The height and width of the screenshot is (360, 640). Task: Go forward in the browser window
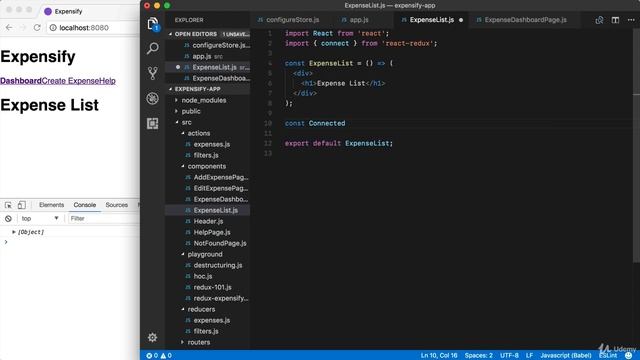coord(23,27)
